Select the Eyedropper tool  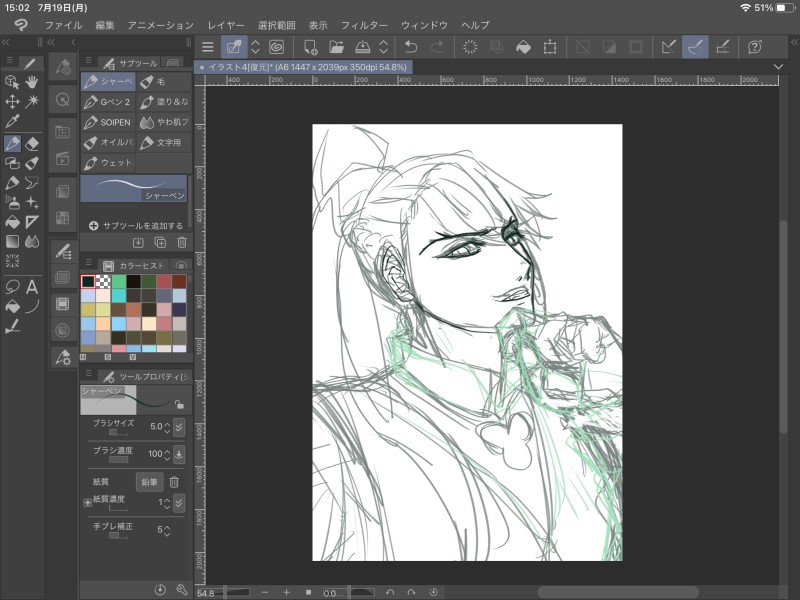[12, 121]
